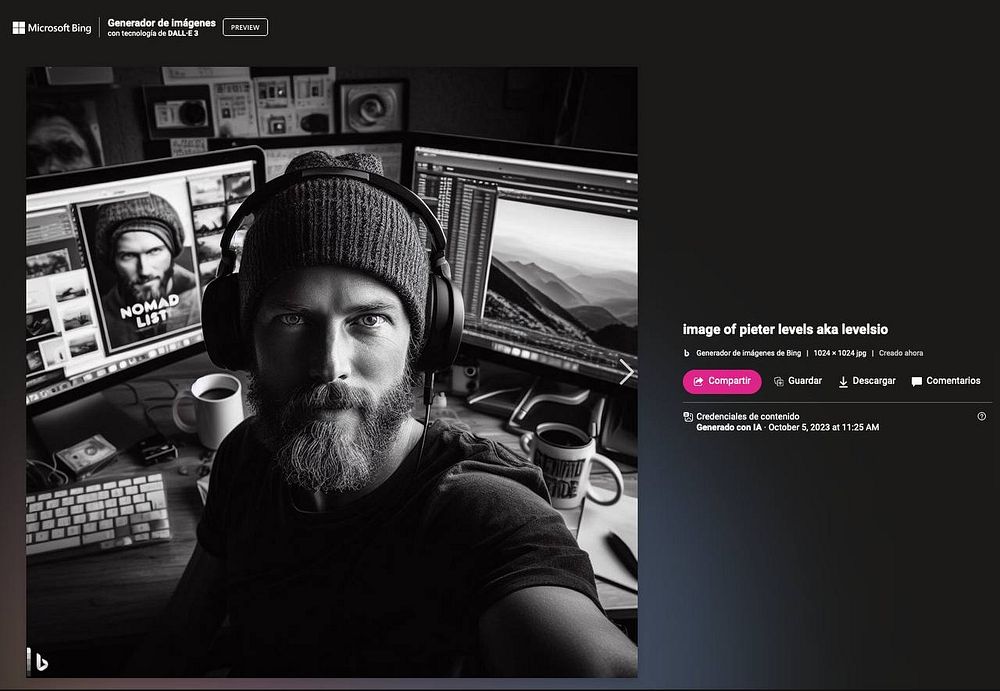Click the Credenciales de contenido icon
The height and width of the screenshot is (691, 1000).
688,417
